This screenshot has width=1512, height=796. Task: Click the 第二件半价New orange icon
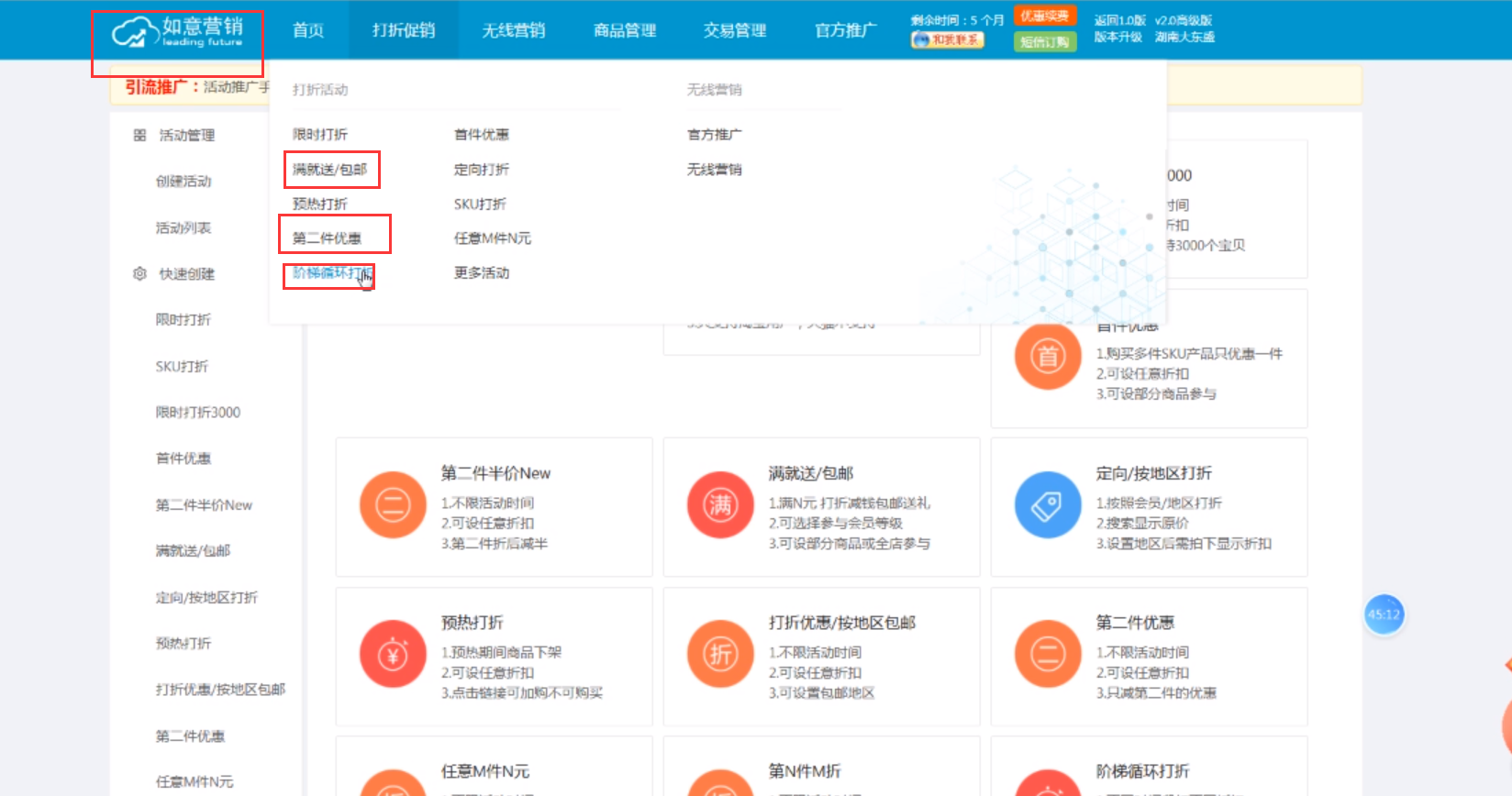[393, 505]
